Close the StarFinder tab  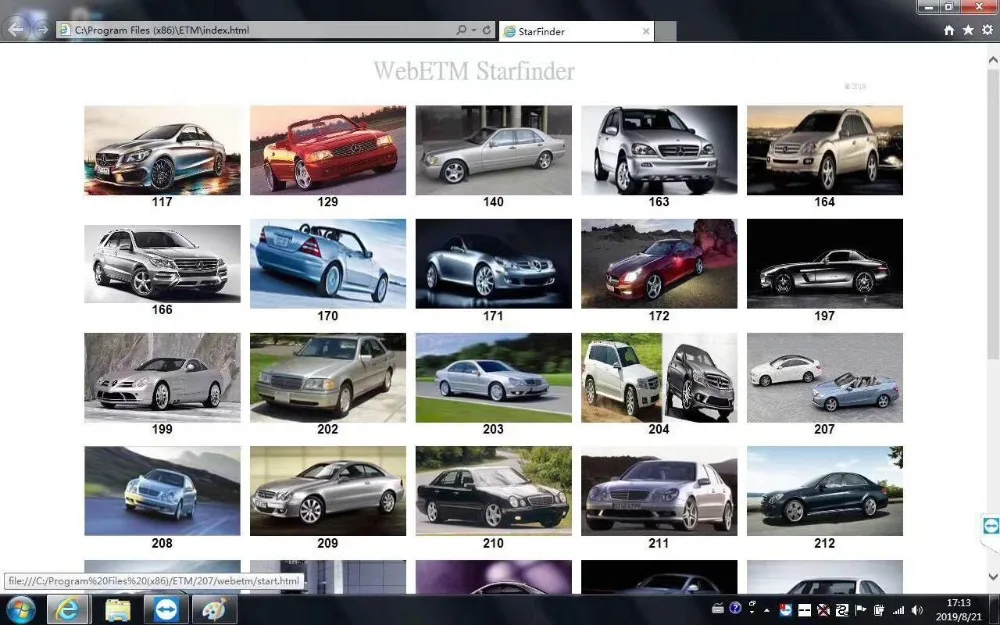click(x=645, y=31)
